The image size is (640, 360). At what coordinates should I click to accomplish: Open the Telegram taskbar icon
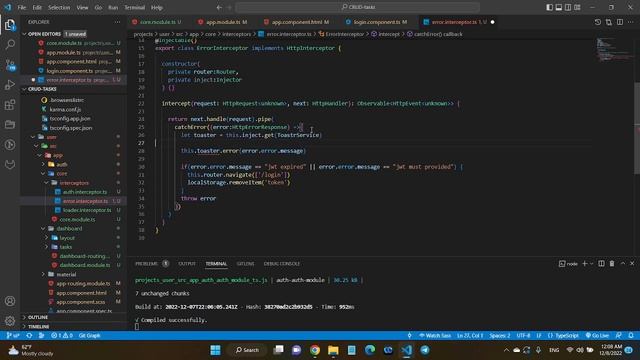pos(425,350)
